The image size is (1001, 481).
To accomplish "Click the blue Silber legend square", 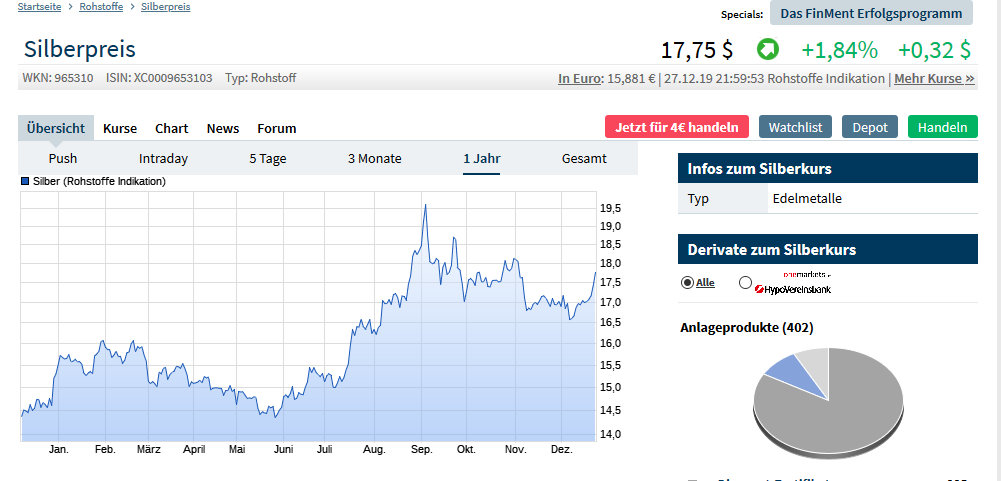I will pos(26,182).
